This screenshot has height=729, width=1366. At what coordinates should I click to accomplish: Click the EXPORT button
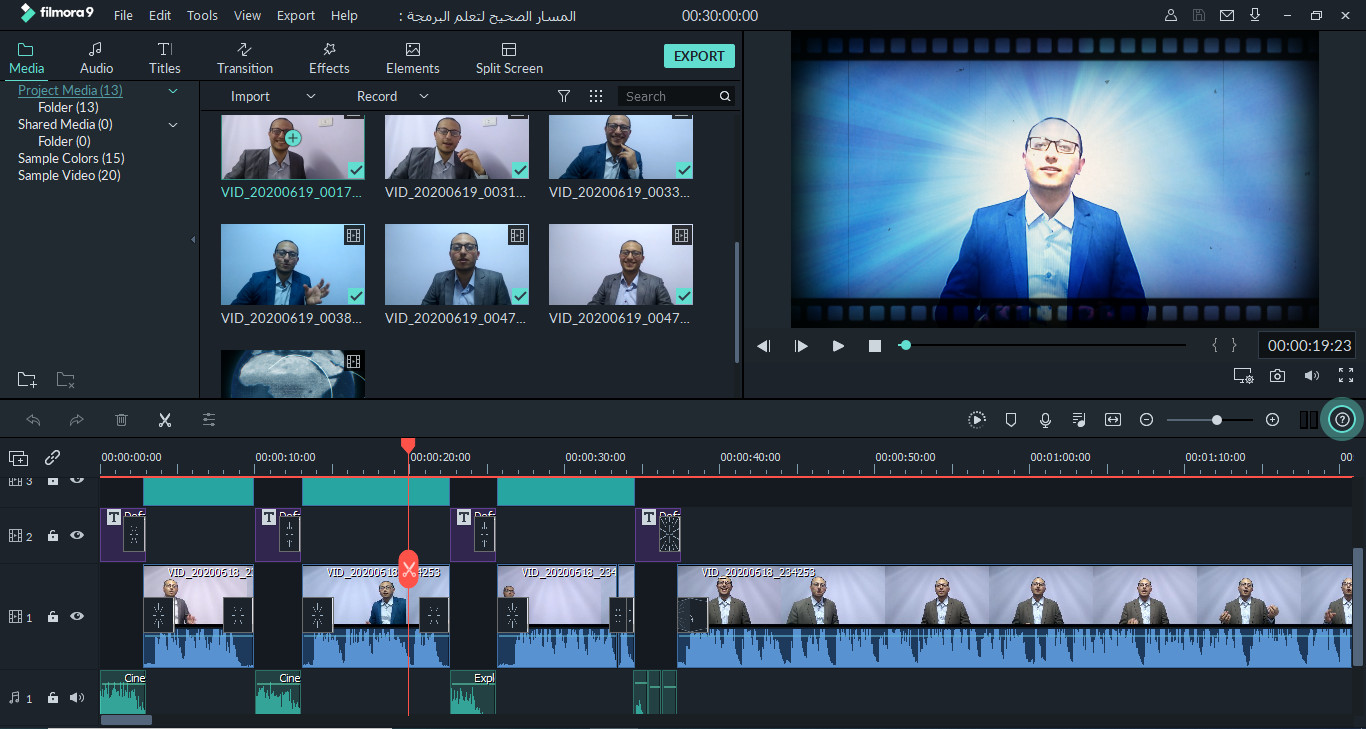699,56
